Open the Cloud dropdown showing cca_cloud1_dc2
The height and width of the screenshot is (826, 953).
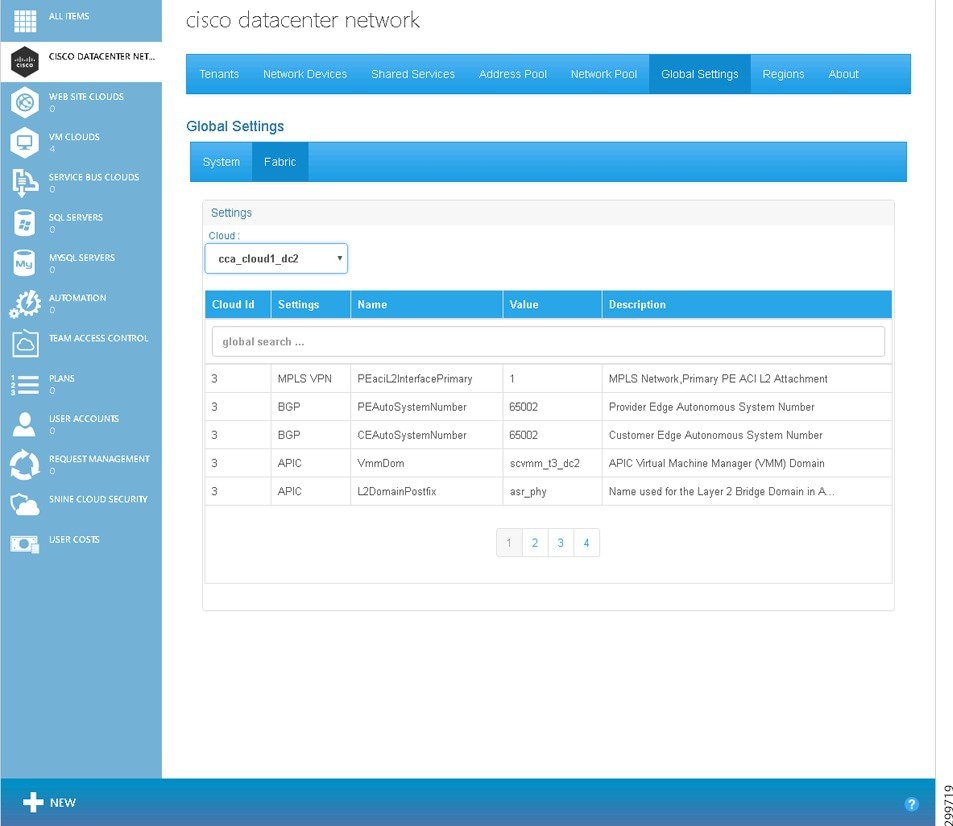[276, 258]
